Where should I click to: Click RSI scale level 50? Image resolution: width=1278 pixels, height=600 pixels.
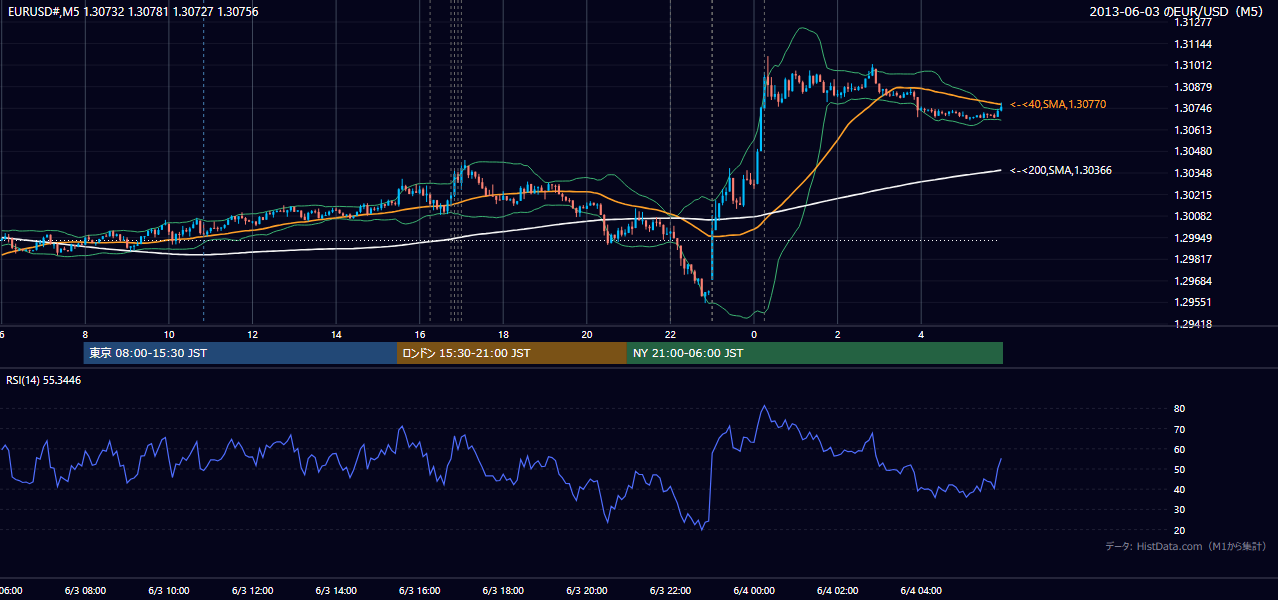1179,469
